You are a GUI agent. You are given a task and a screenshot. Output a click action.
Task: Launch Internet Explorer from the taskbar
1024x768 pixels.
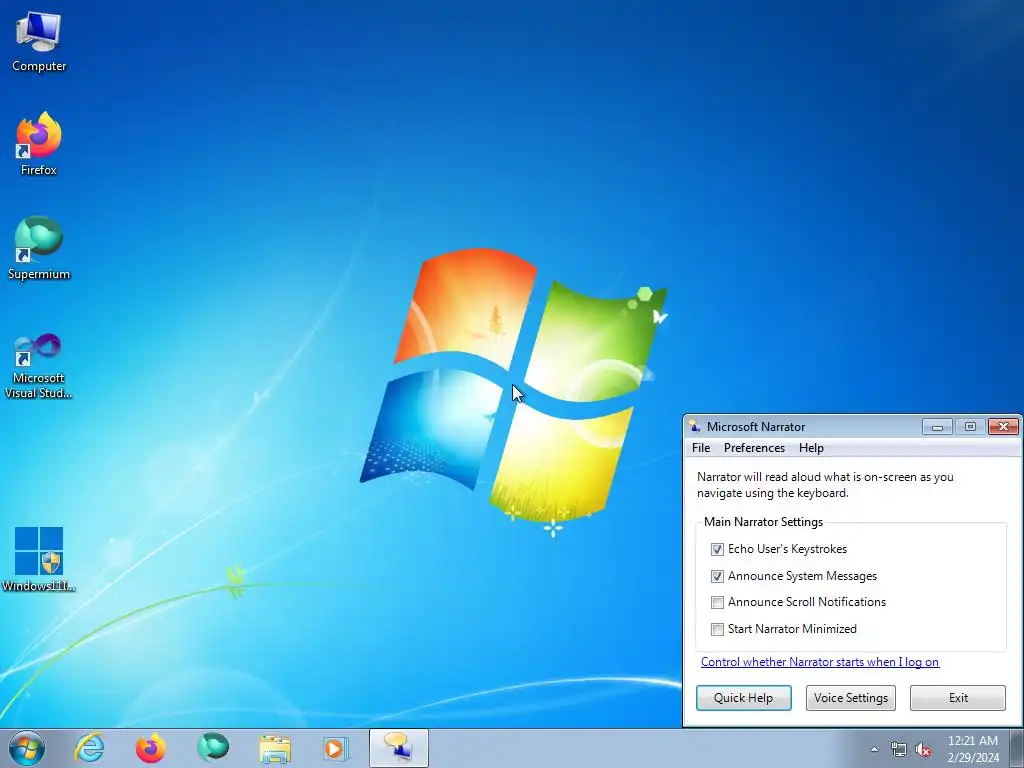pyautogui.click(x=89, y=748)
